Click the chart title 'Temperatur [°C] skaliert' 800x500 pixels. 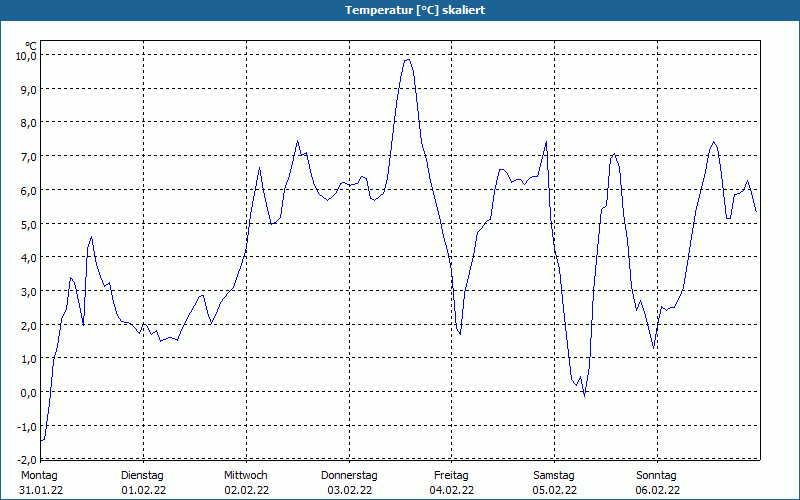tap(415, 10)
